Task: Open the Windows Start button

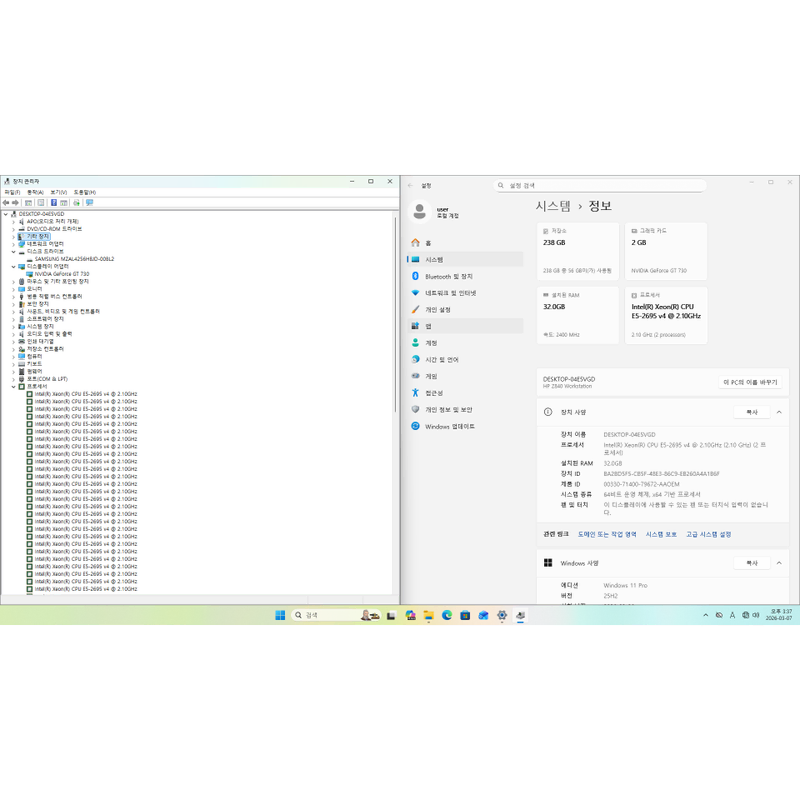Action: tap(280, 615)
